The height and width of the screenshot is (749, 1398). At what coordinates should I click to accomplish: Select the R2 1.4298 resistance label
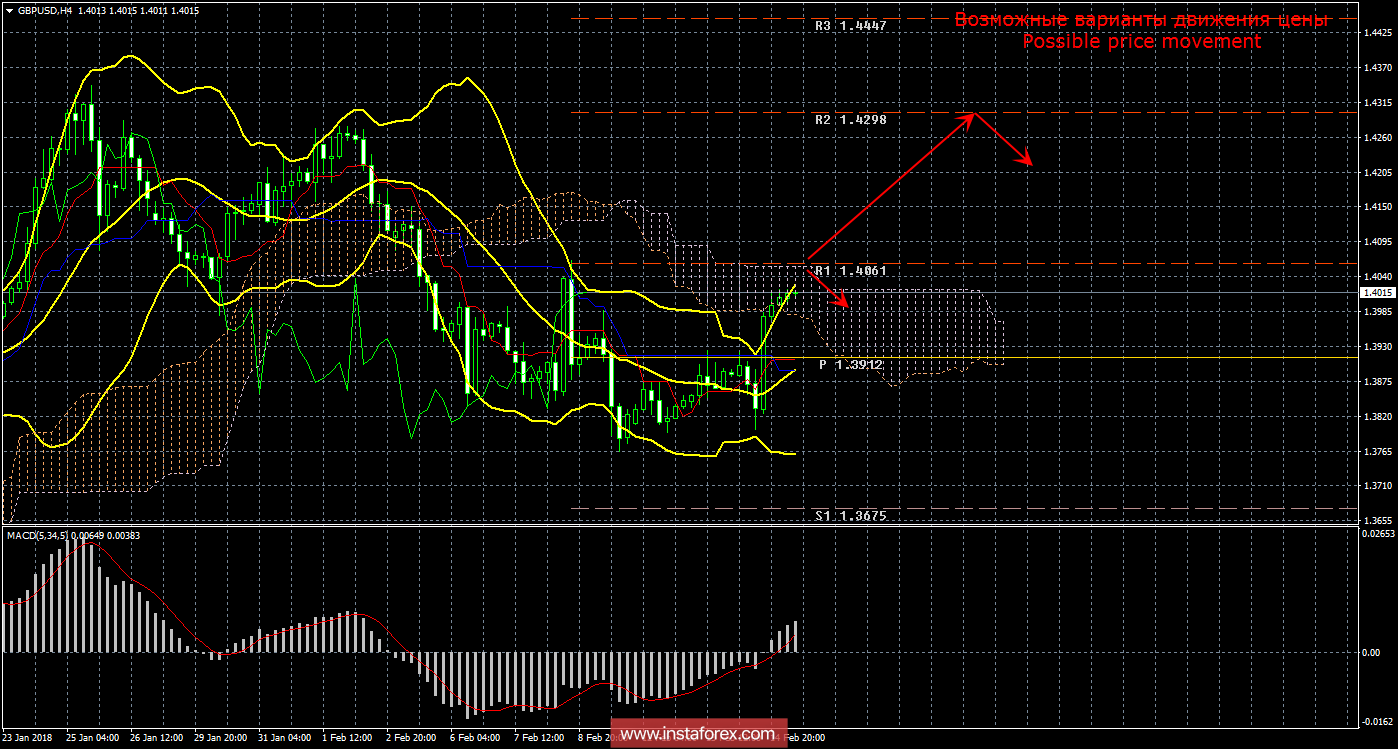pyautogui.click(x=850, y=119)
